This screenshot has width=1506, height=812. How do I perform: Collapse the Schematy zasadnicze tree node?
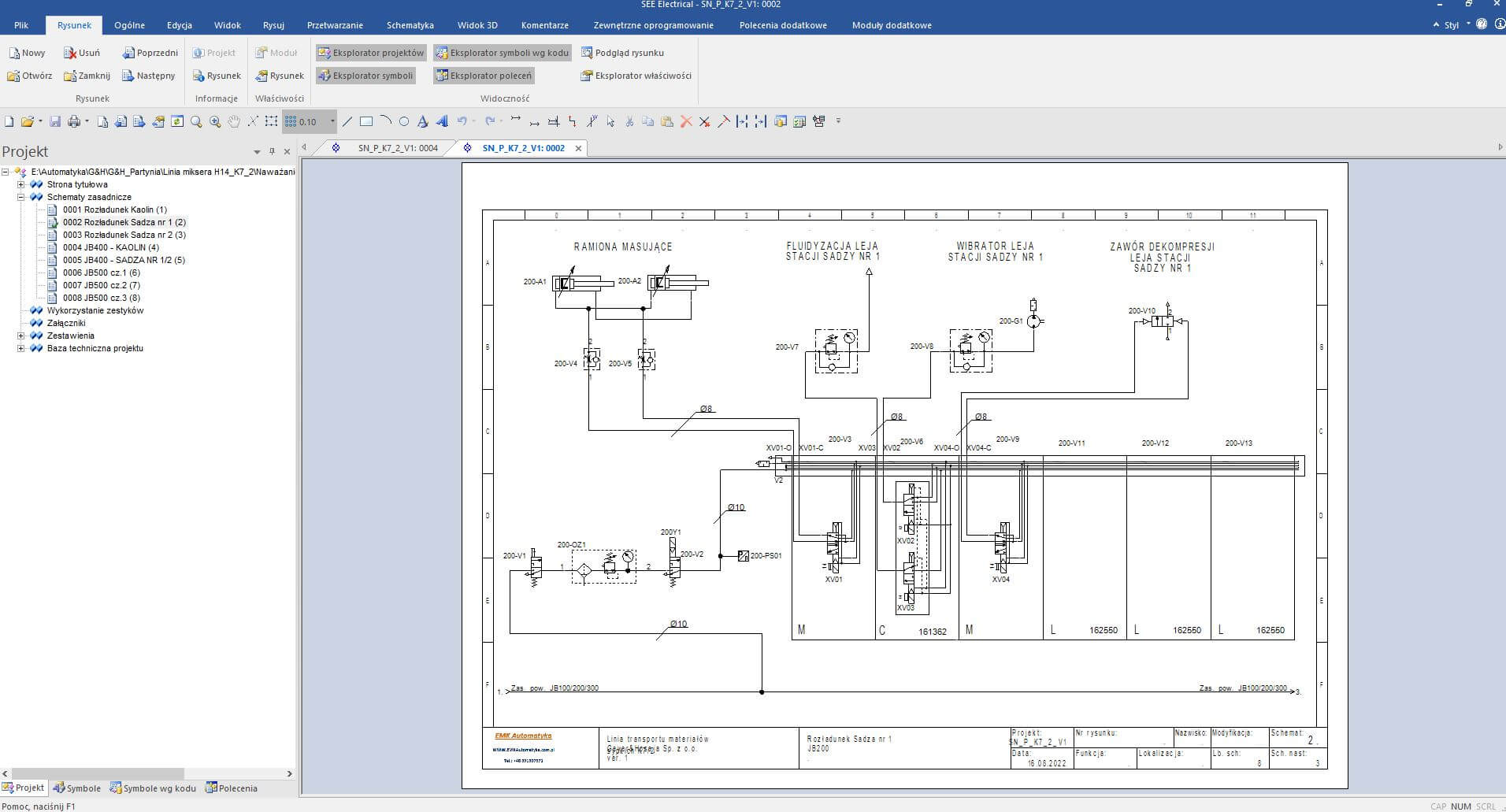tap(21, 197)
